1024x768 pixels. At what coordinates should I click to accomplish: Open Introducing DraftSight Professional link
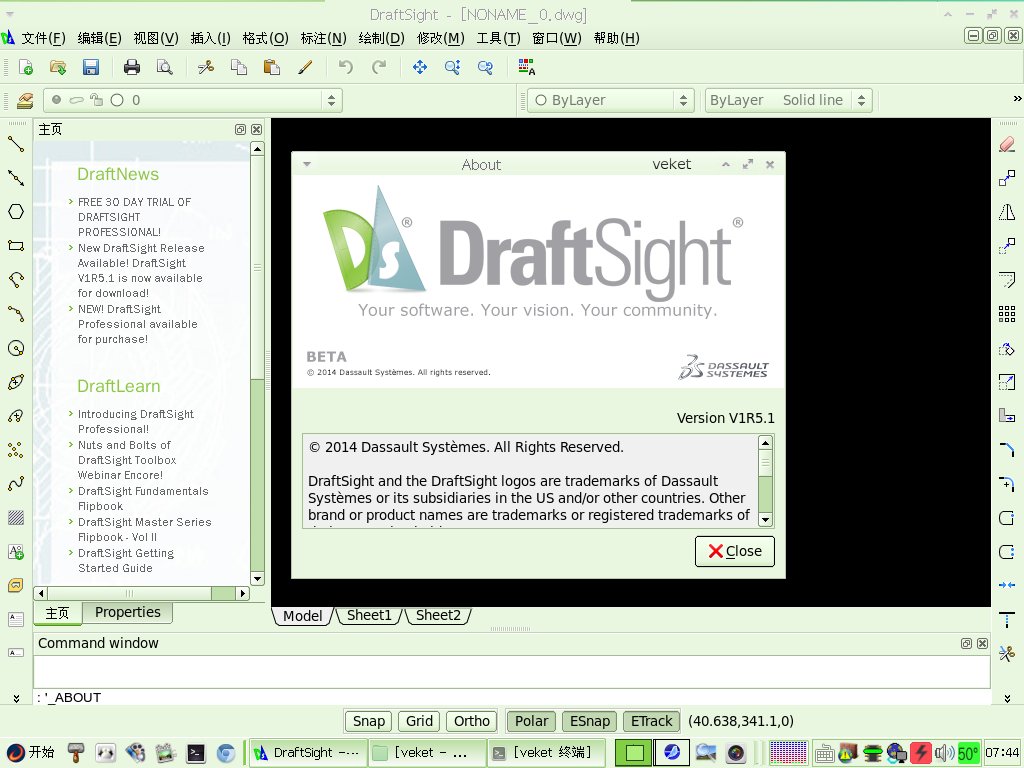pos(135,421)
